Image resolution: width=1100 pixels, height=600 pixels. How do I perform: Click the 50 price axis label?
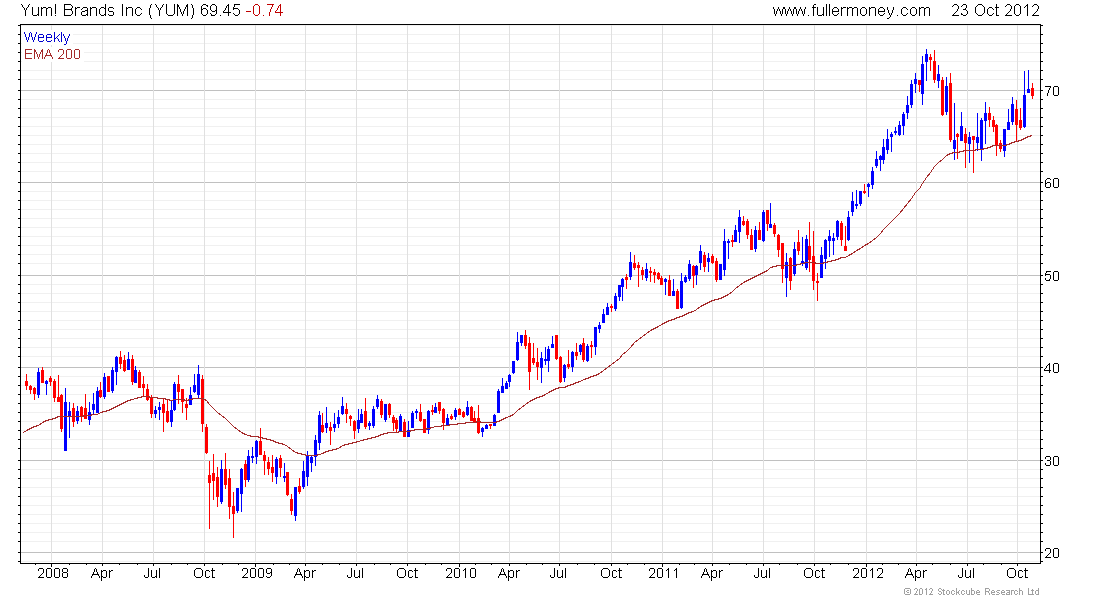tap(1051, 276)
